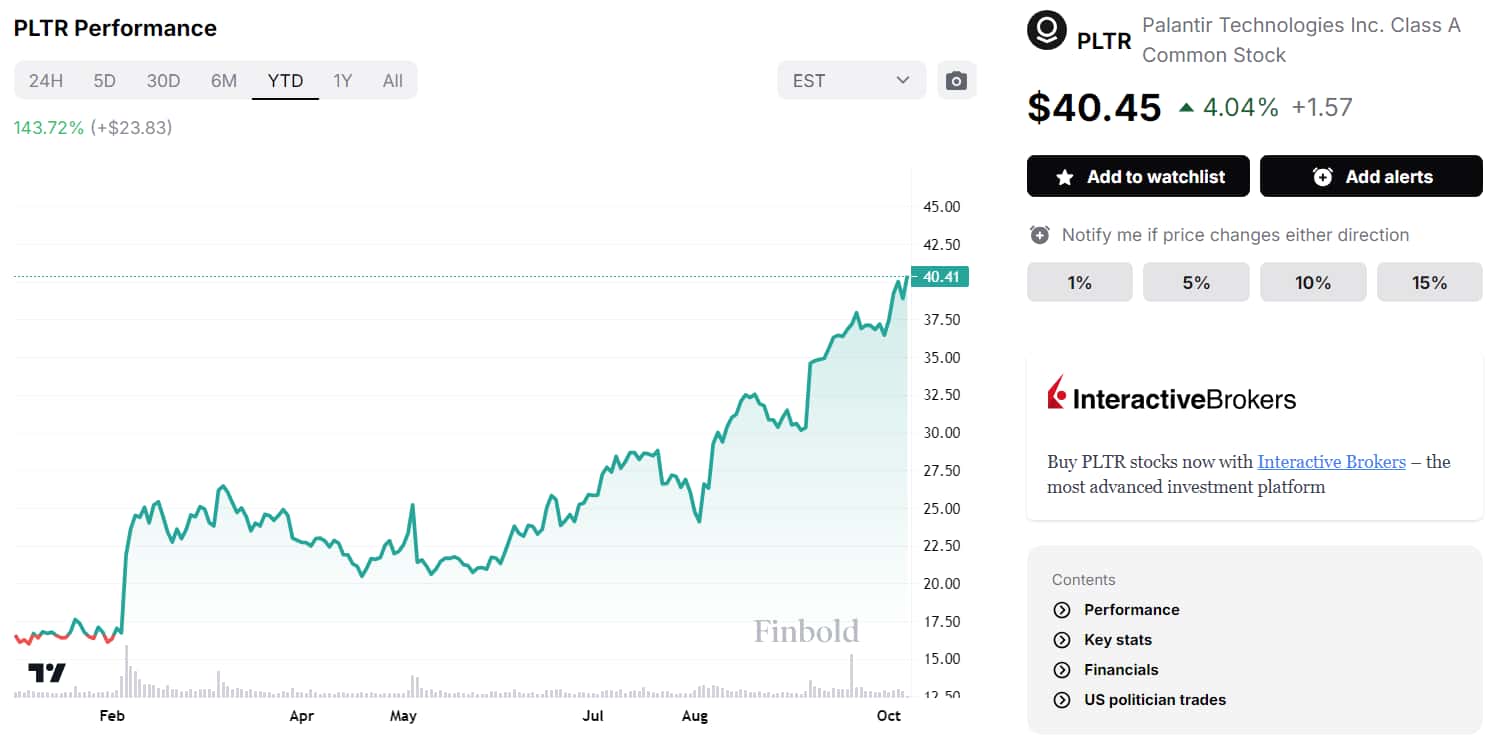Switch chart range to 6M
1508x753 pixels.
[224, 81]
